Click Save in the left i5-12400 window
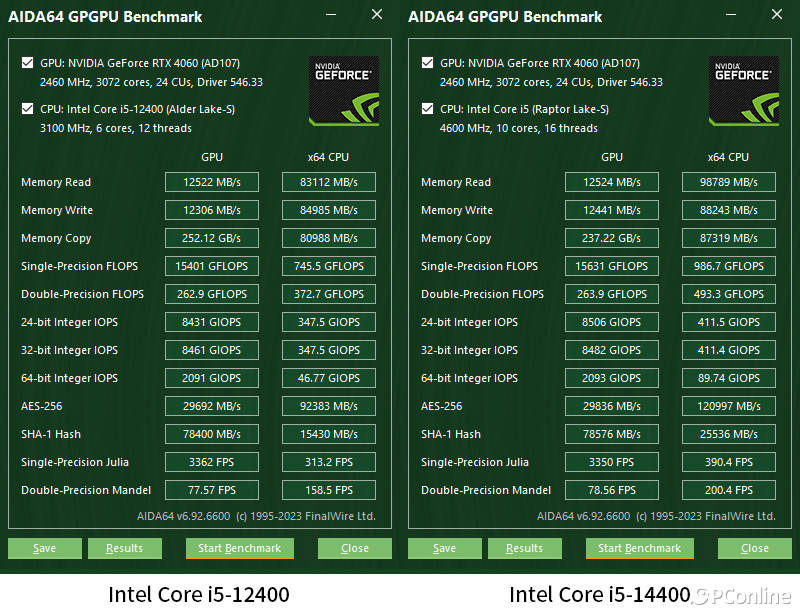This screenshot has width=800, height=613. coord(44,548)
